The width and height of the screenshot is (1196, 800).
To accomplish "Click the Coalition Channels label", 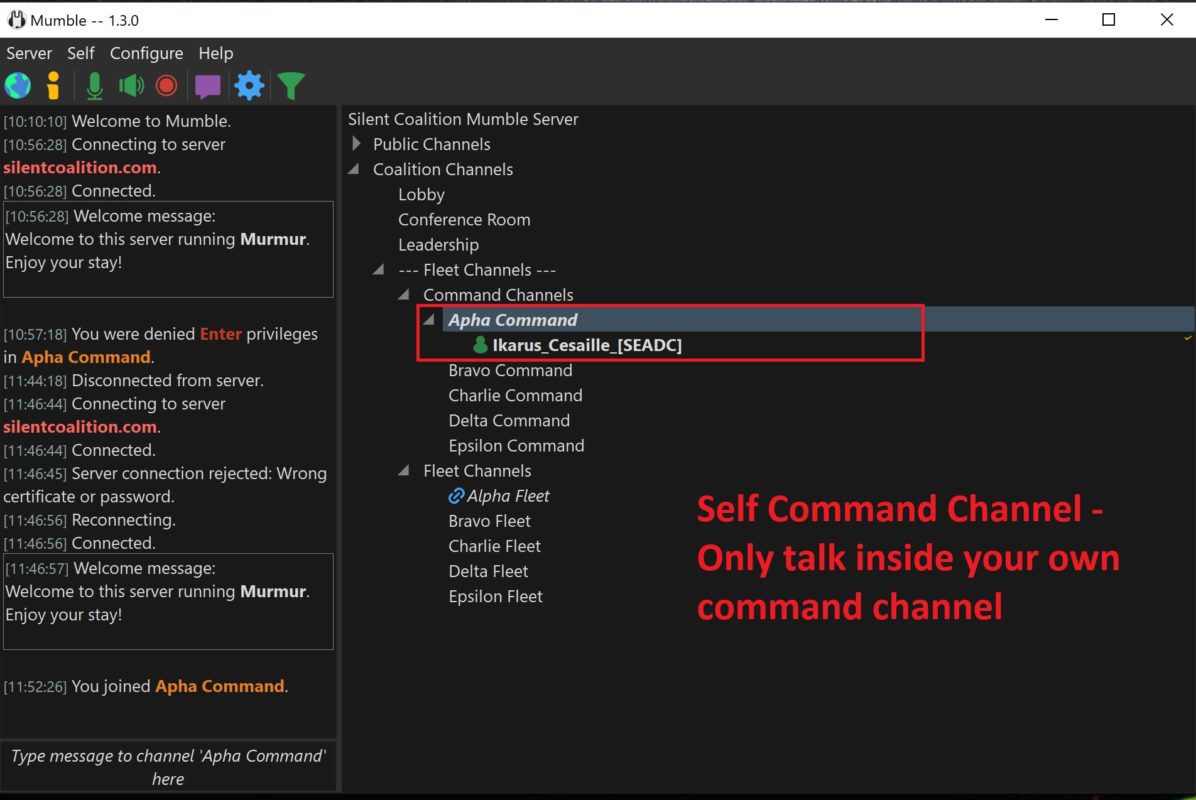I will (x=443, y=169).
